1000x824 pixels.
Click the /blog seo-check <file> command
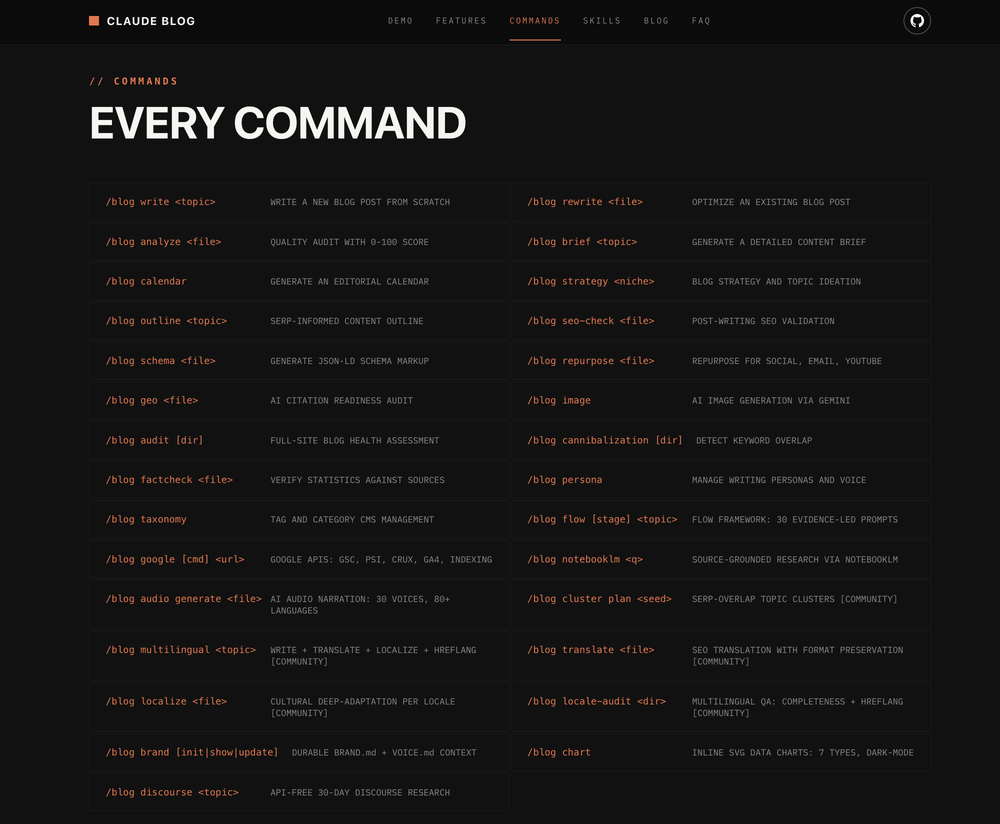591,321
